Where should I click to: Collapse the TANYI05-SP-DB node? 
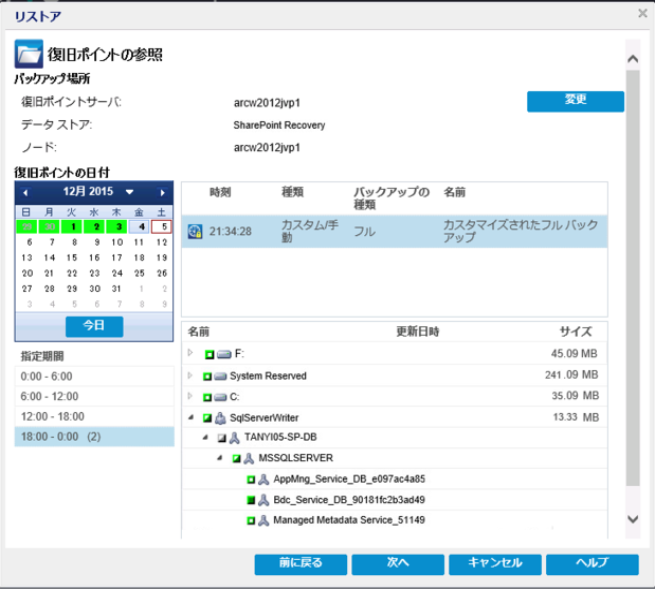tap(205, 437)
